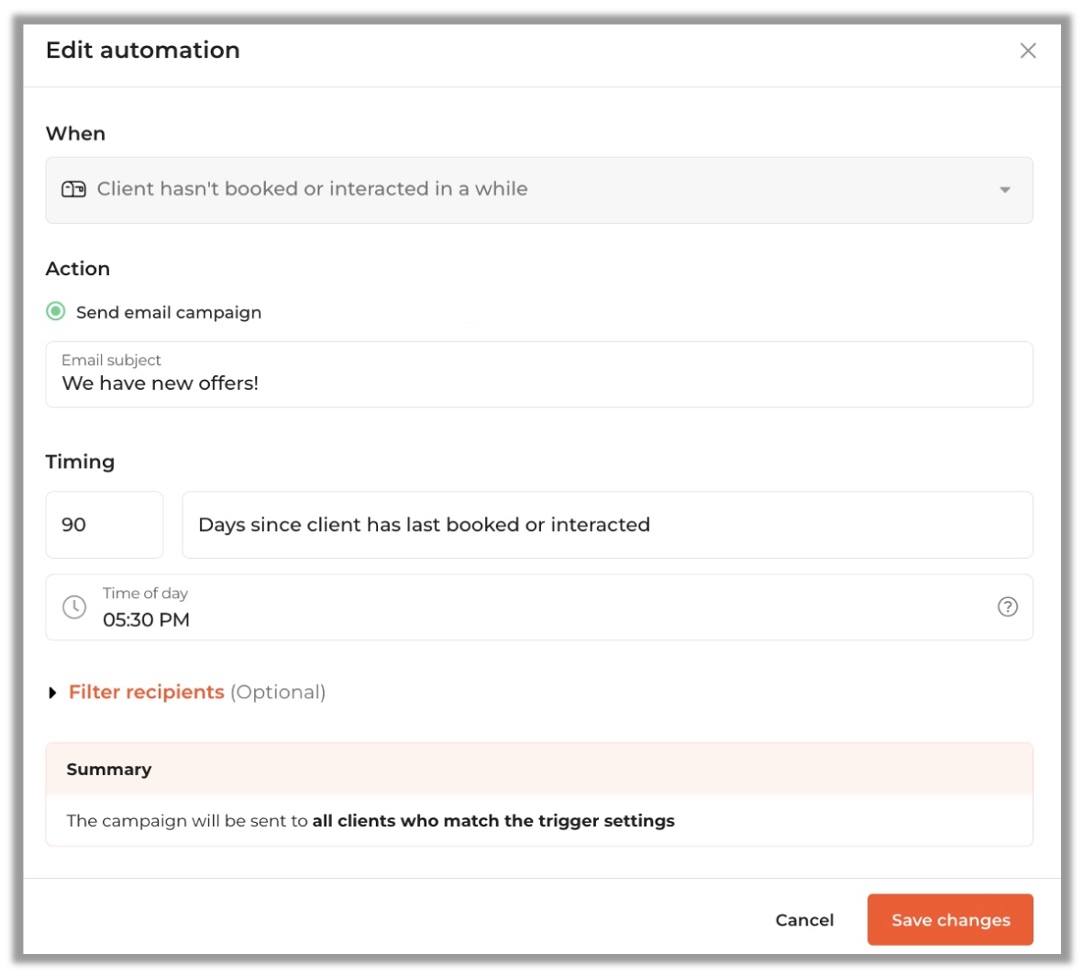Click the Edit automation dialog title

click(x=143, y=51)
